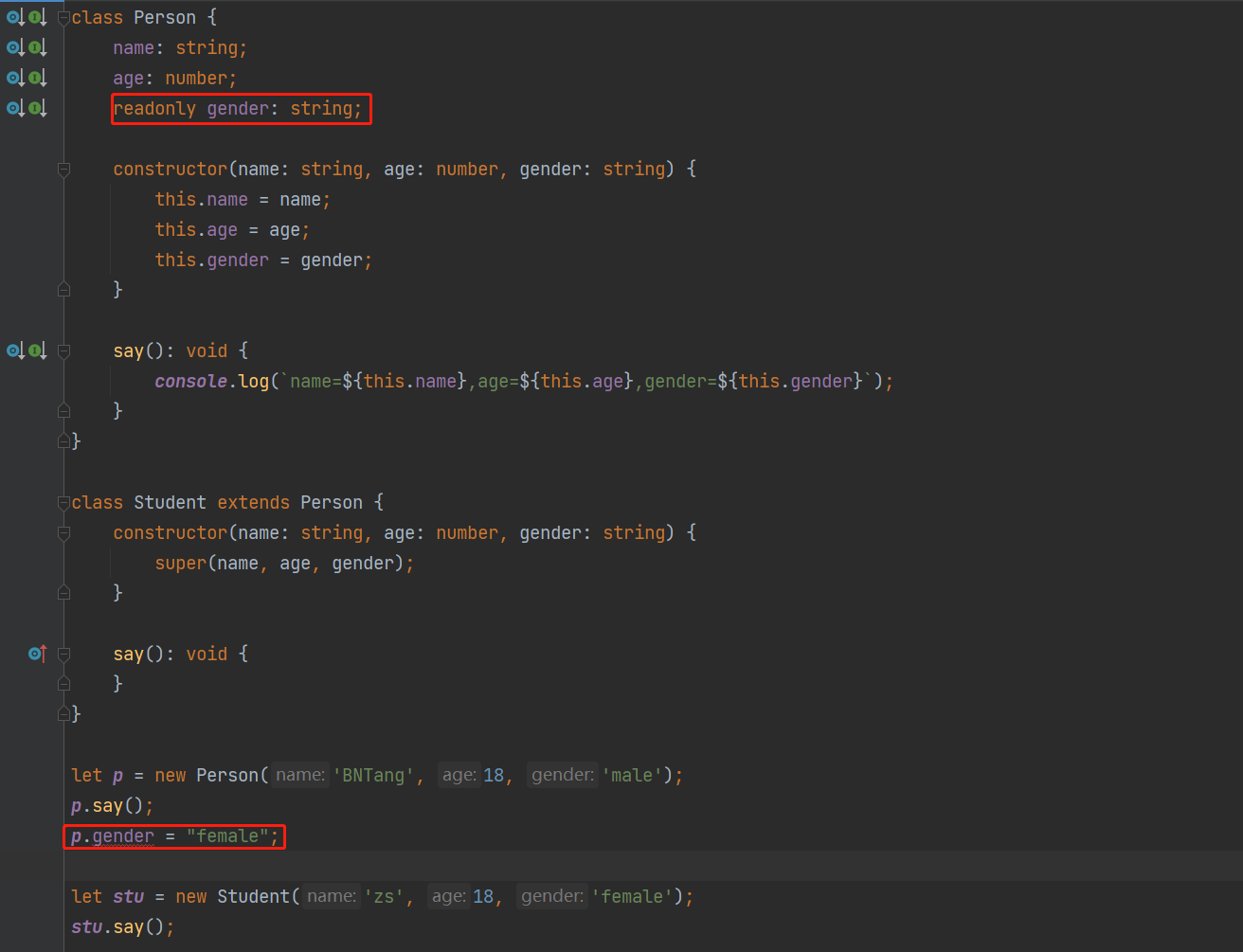Click 'age:' inlay hint in new Student call
The image size is (1243, 952).
(448, 896)
